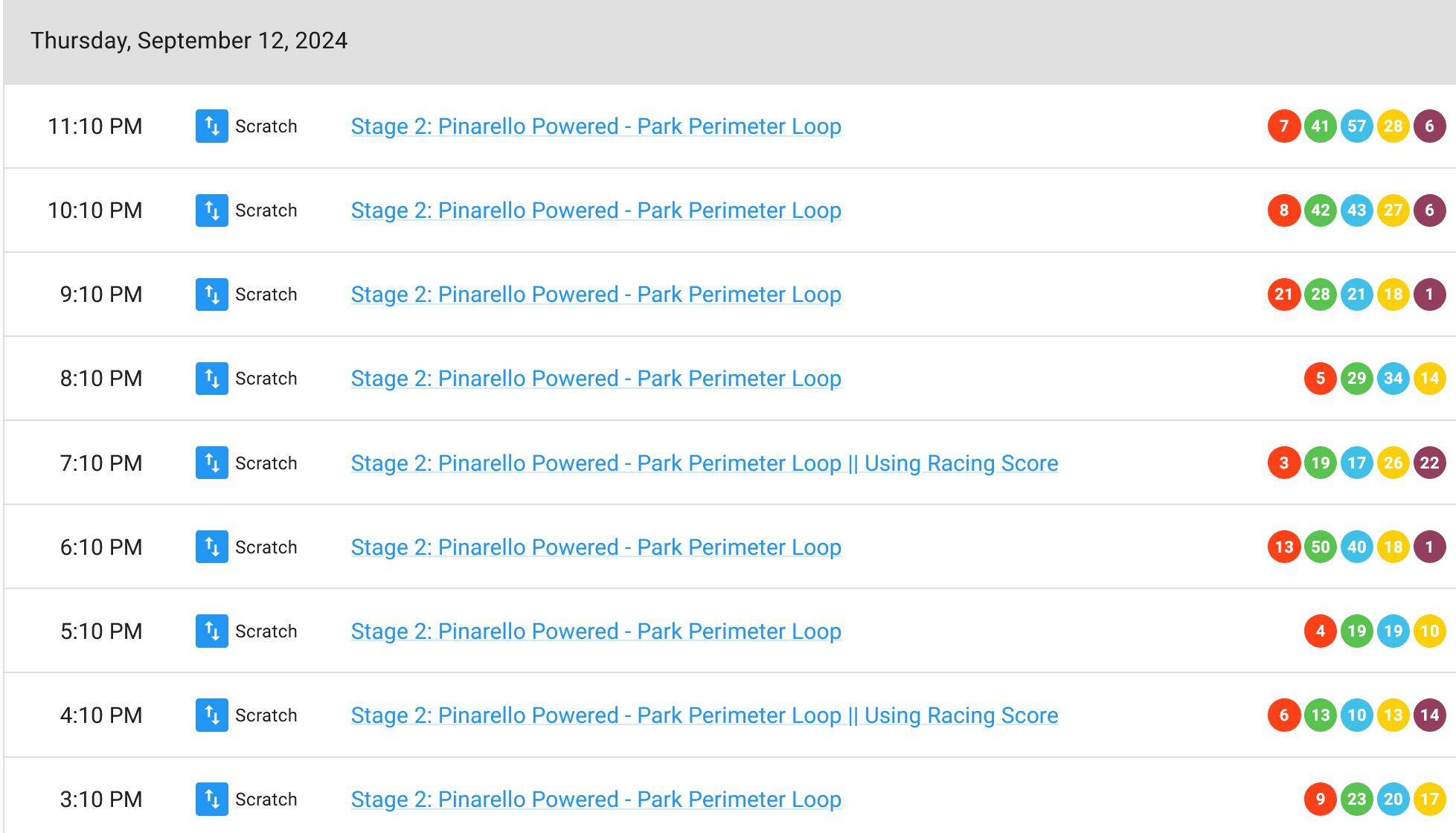The width and height of the screenshot is (1456, 833).
Task: Click the Scratch icon beside the 6:10 PM event
Action: coord(211,547)
